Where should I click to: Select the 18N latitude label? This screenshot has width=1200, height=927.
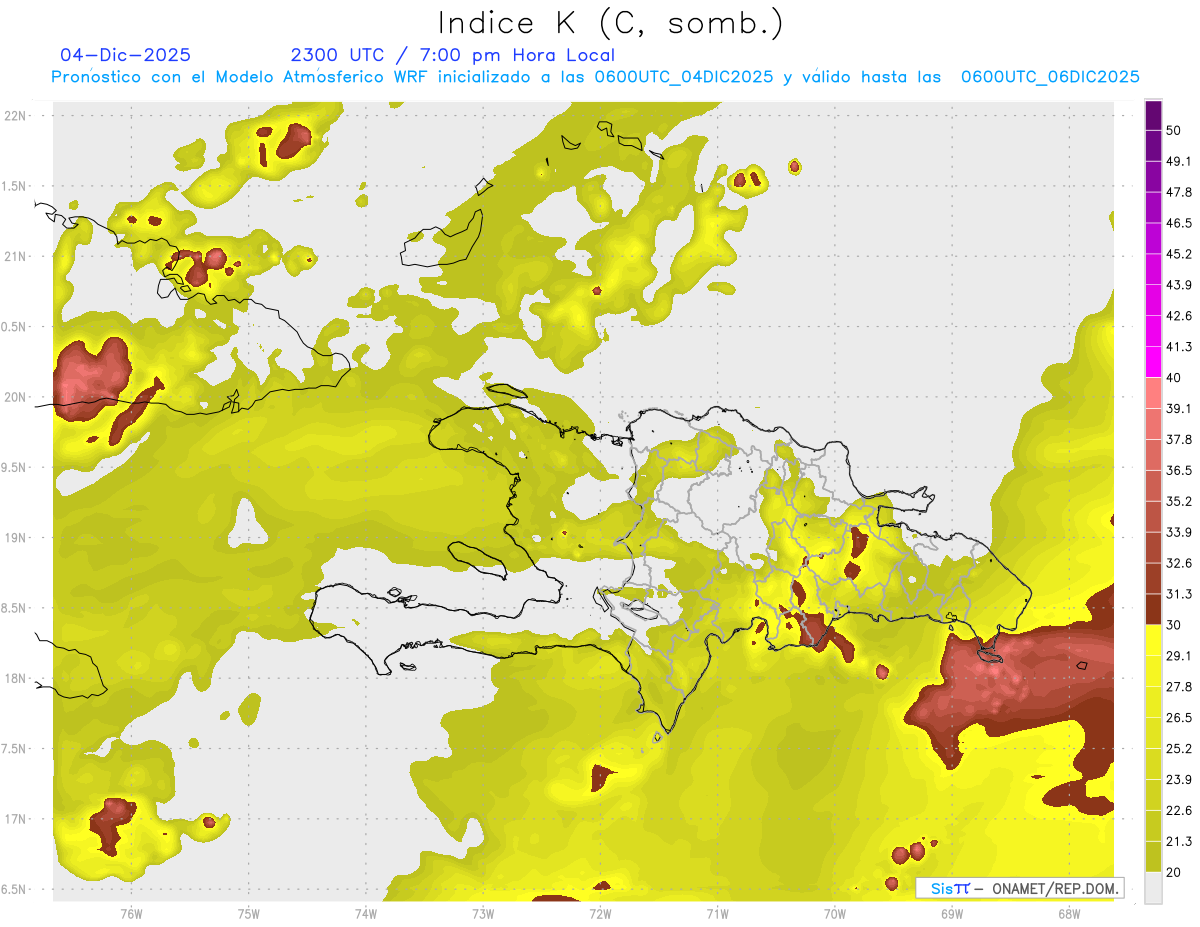tap(16, 678)
